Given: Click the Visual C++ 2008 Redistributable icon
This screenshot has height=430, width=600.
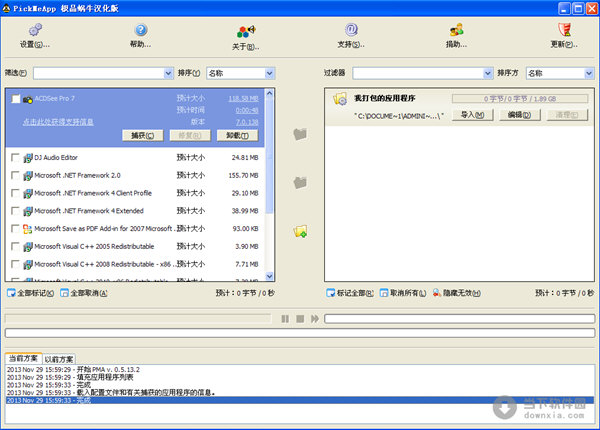Looking at the screenshot, I should [x=28, y=264].
